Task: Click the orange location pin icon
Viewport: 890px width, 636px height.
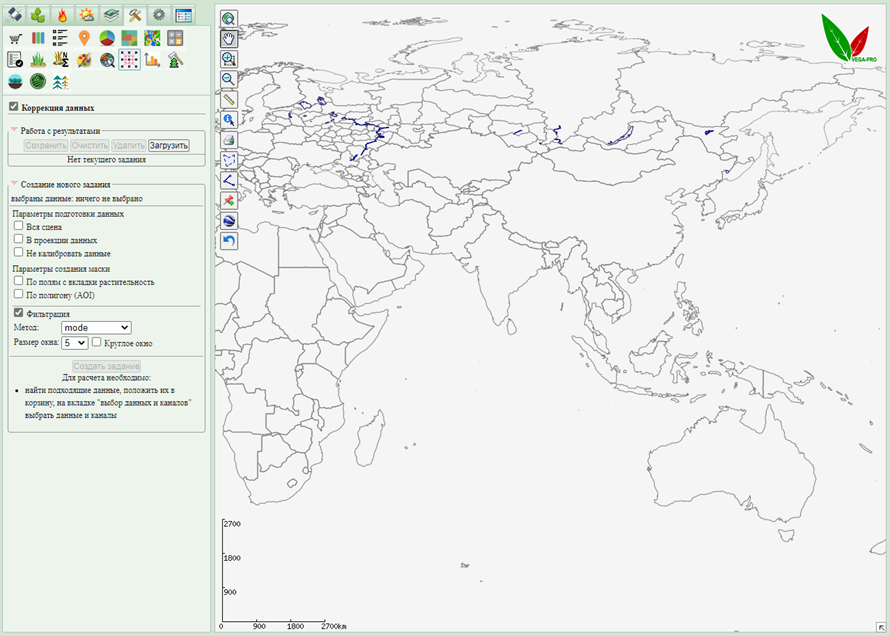Action: click(84, 38)
